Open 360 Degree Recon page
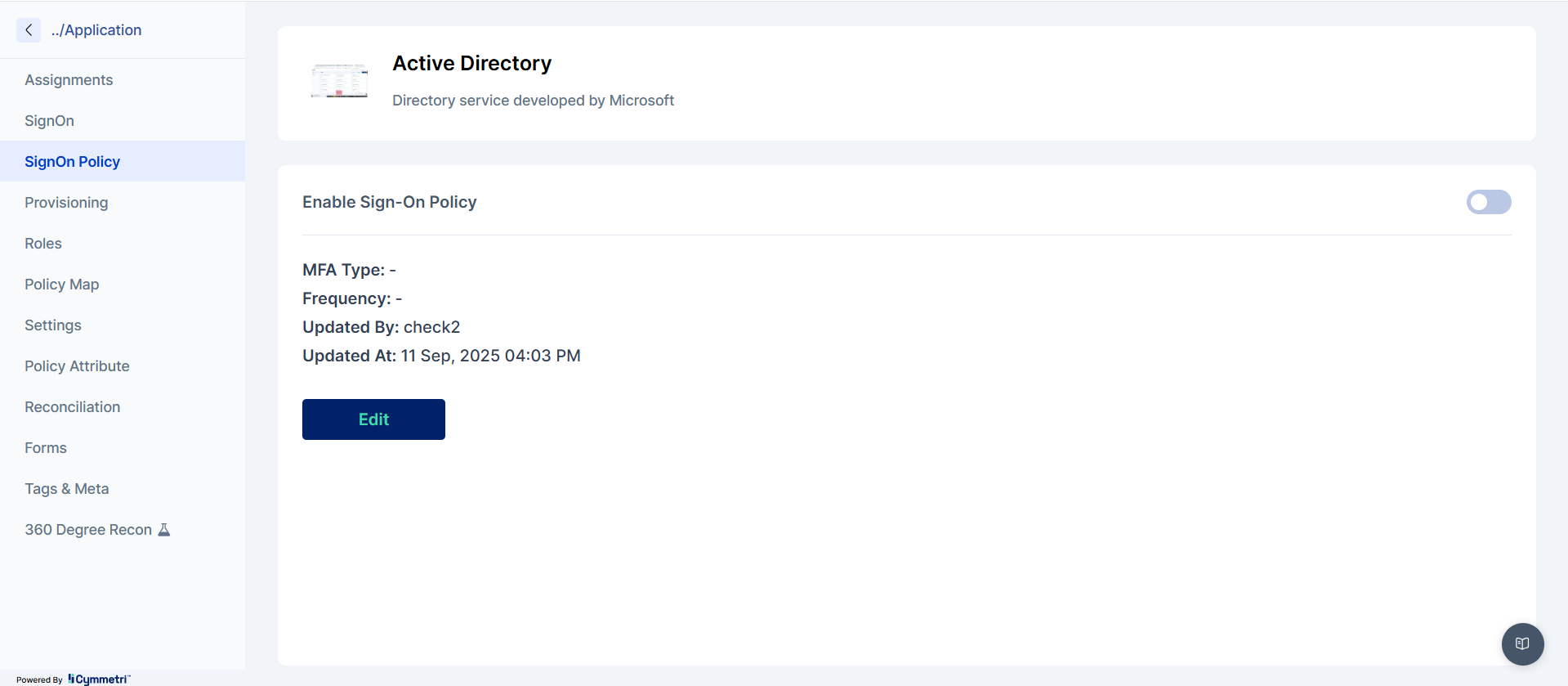Viewport: 1568px width, 686px height. [123, 530]
